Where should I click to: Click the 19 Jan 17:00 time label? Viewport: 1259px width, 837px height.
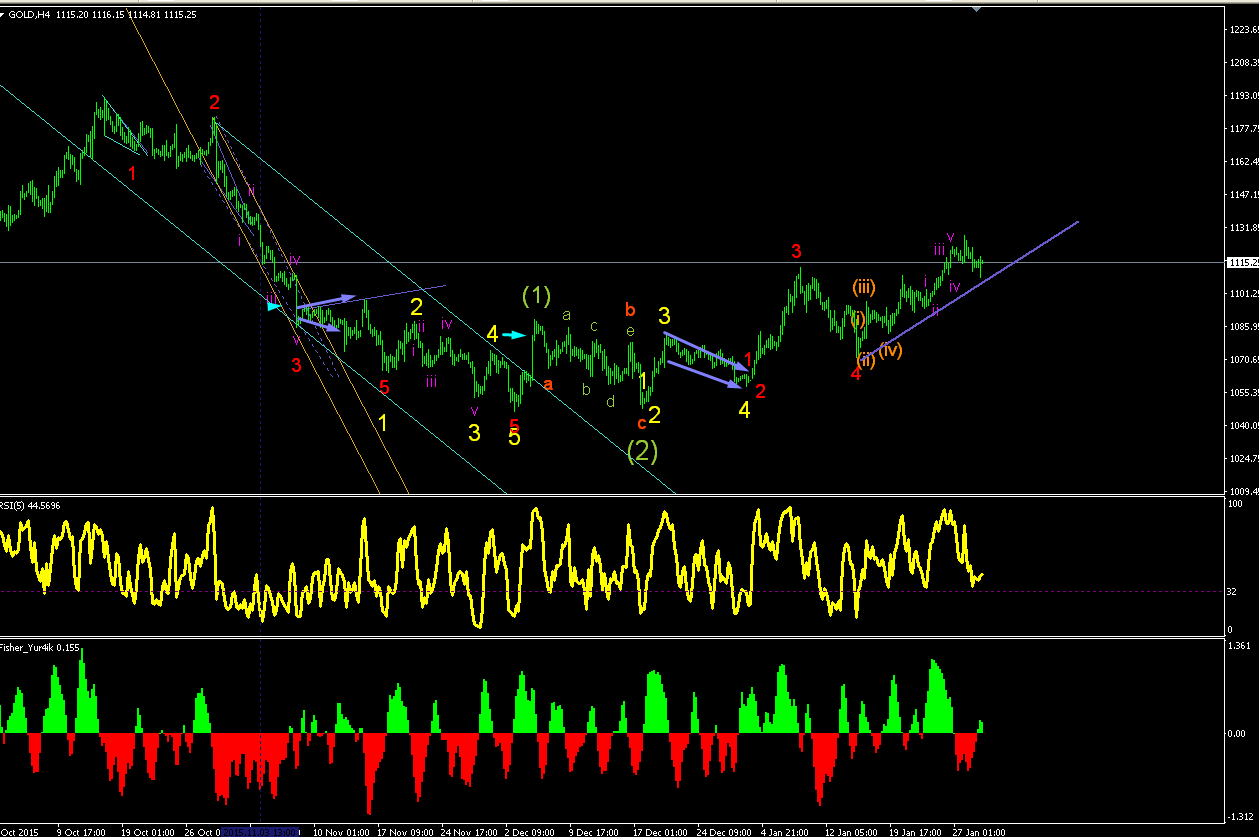[x=915, y=831]
